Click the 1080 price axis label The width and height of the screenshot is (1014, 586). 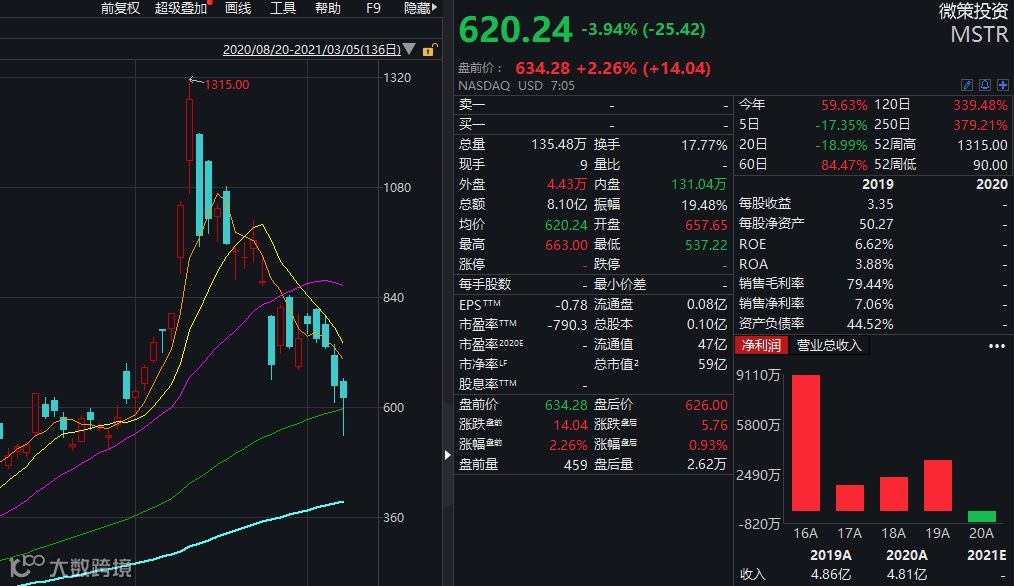click(397, 188)
